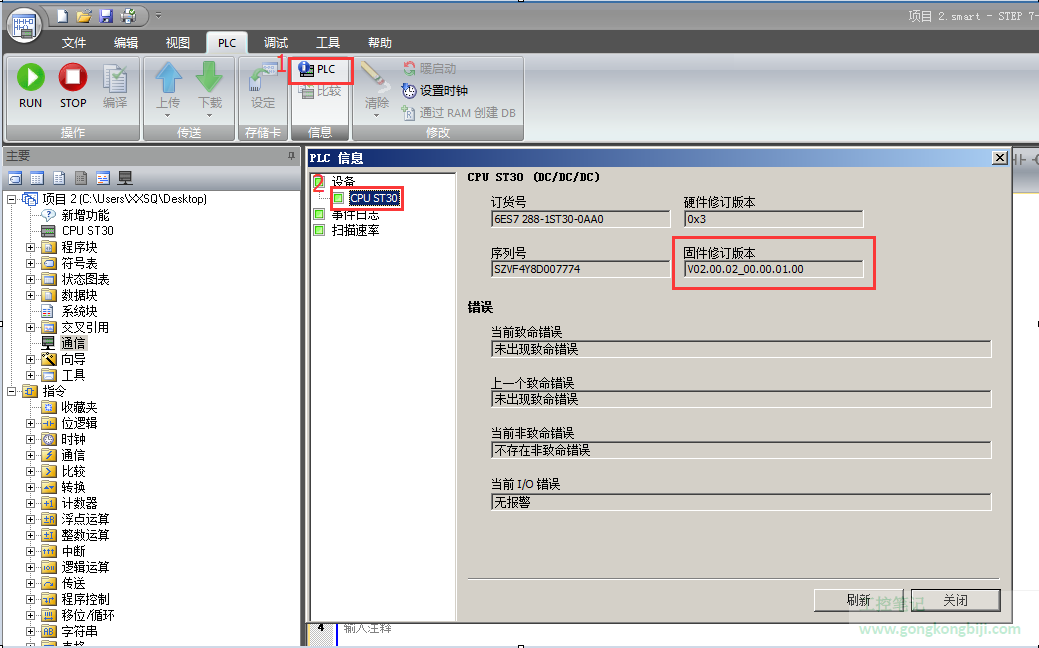Click the green 下载 download icon
The image size is (1039, 648).
(210, 78)
